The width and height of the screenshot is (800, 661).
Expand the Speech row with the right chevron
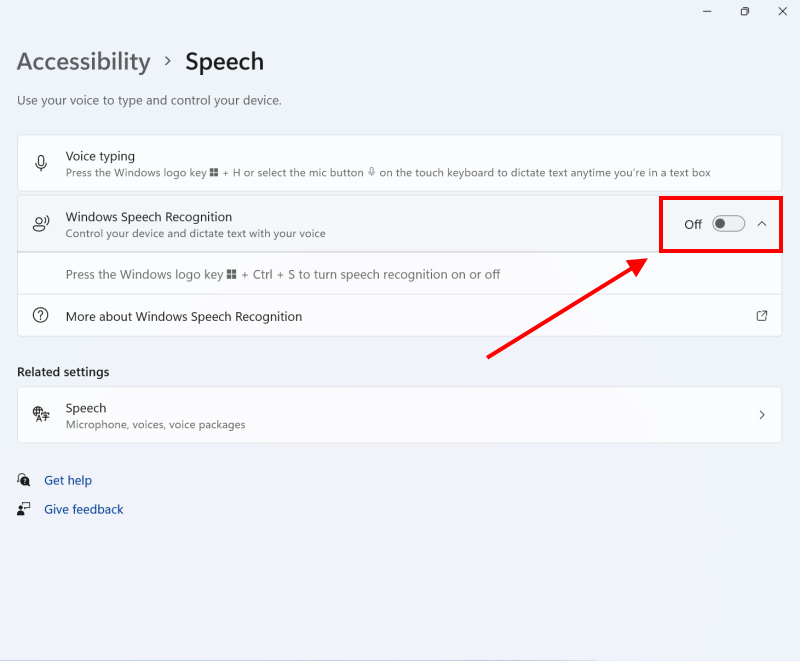click(761, 414)
